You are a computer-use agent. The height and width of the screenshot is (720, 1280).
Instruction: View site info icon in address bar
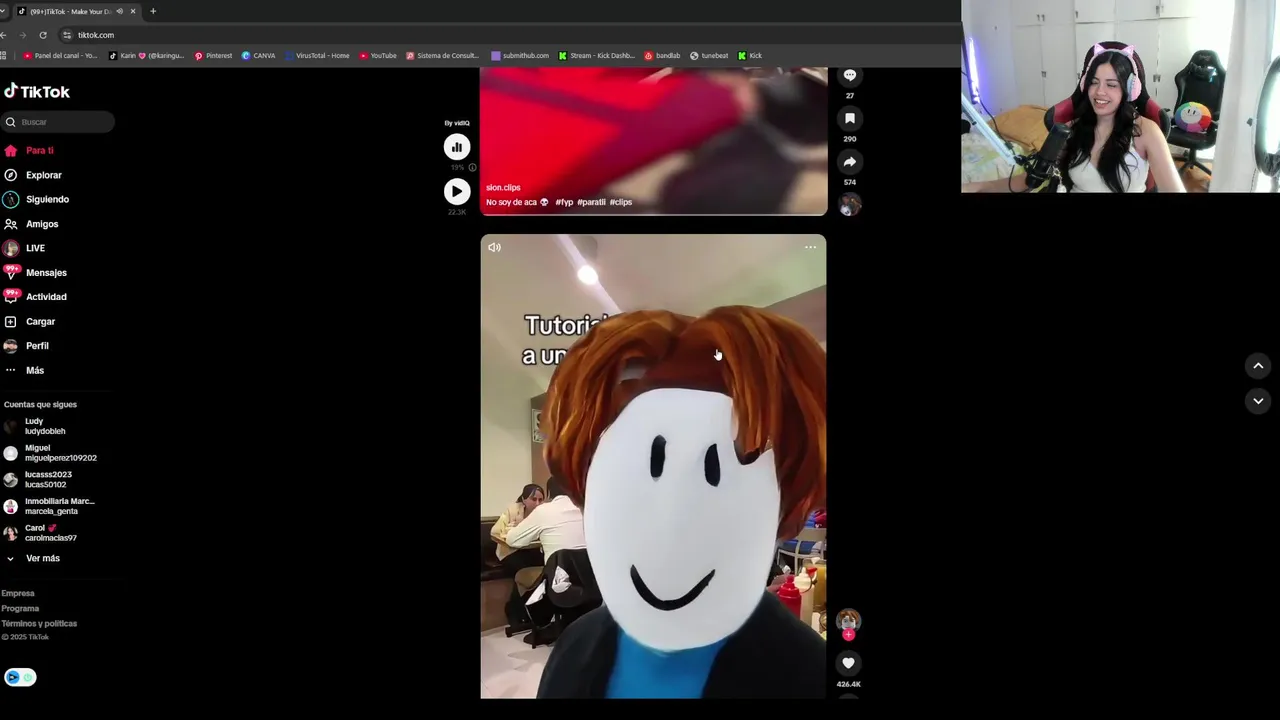(x=67, y=35)
